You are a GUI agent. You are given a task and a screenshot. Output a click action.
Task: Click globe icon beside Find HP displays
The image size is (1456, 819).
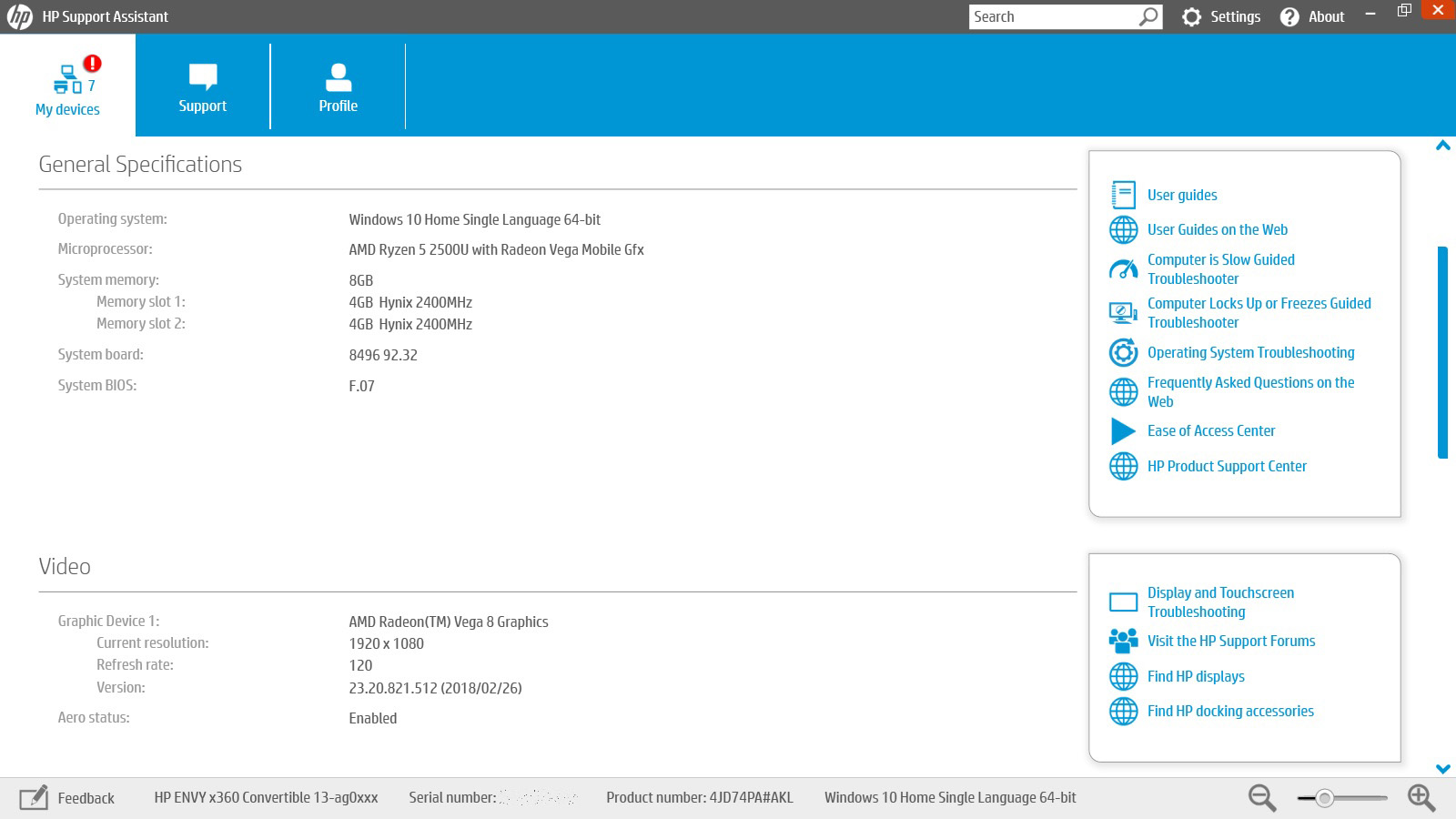pyautogui.click(x=1123, y=676)
